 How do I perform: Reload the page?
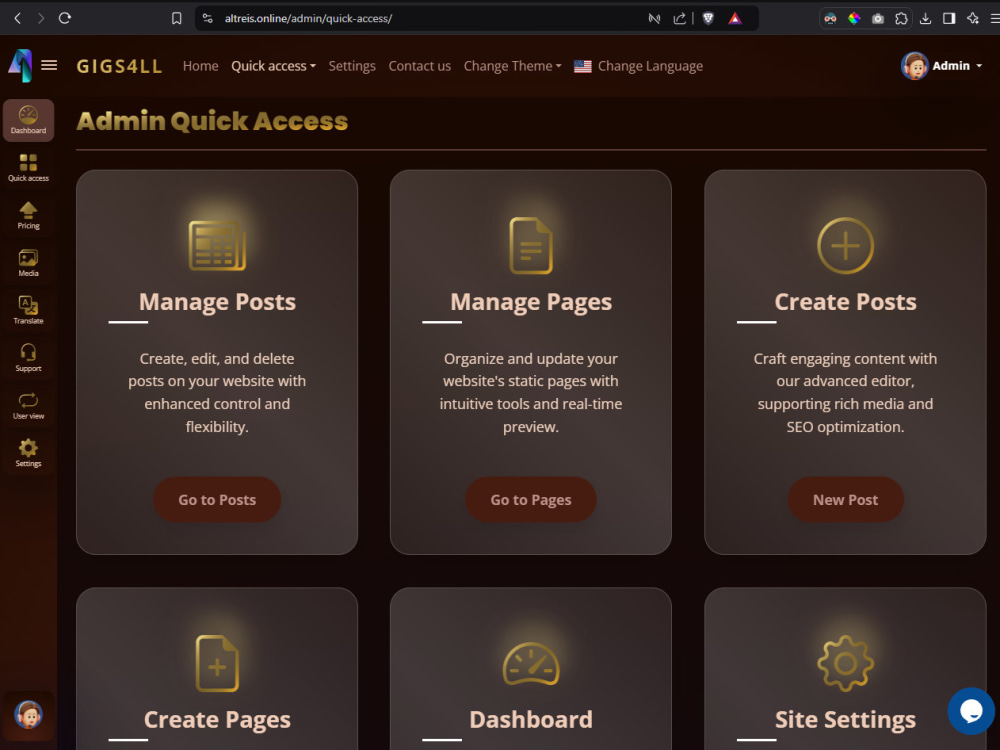point(64,18)
